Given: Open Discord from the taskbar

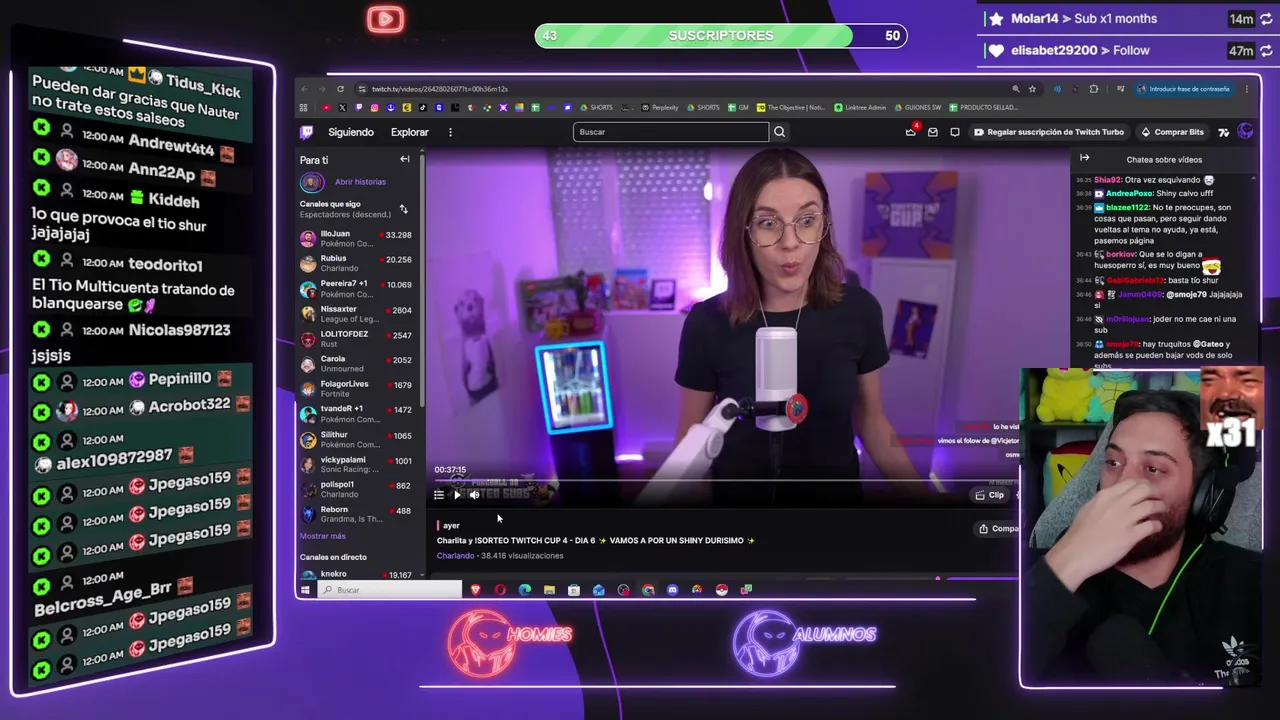Looking at the screenshot, I should pos(672,590).
